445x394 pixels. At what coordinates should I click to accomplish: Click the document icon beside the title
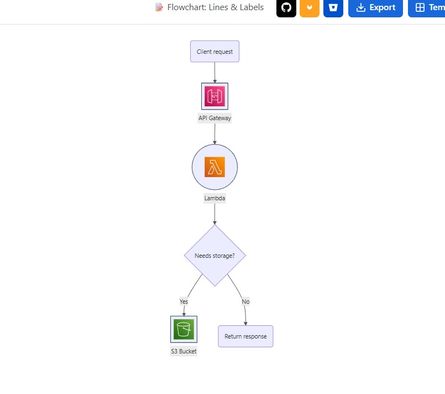pyautogui.click(x=159, y=7)
